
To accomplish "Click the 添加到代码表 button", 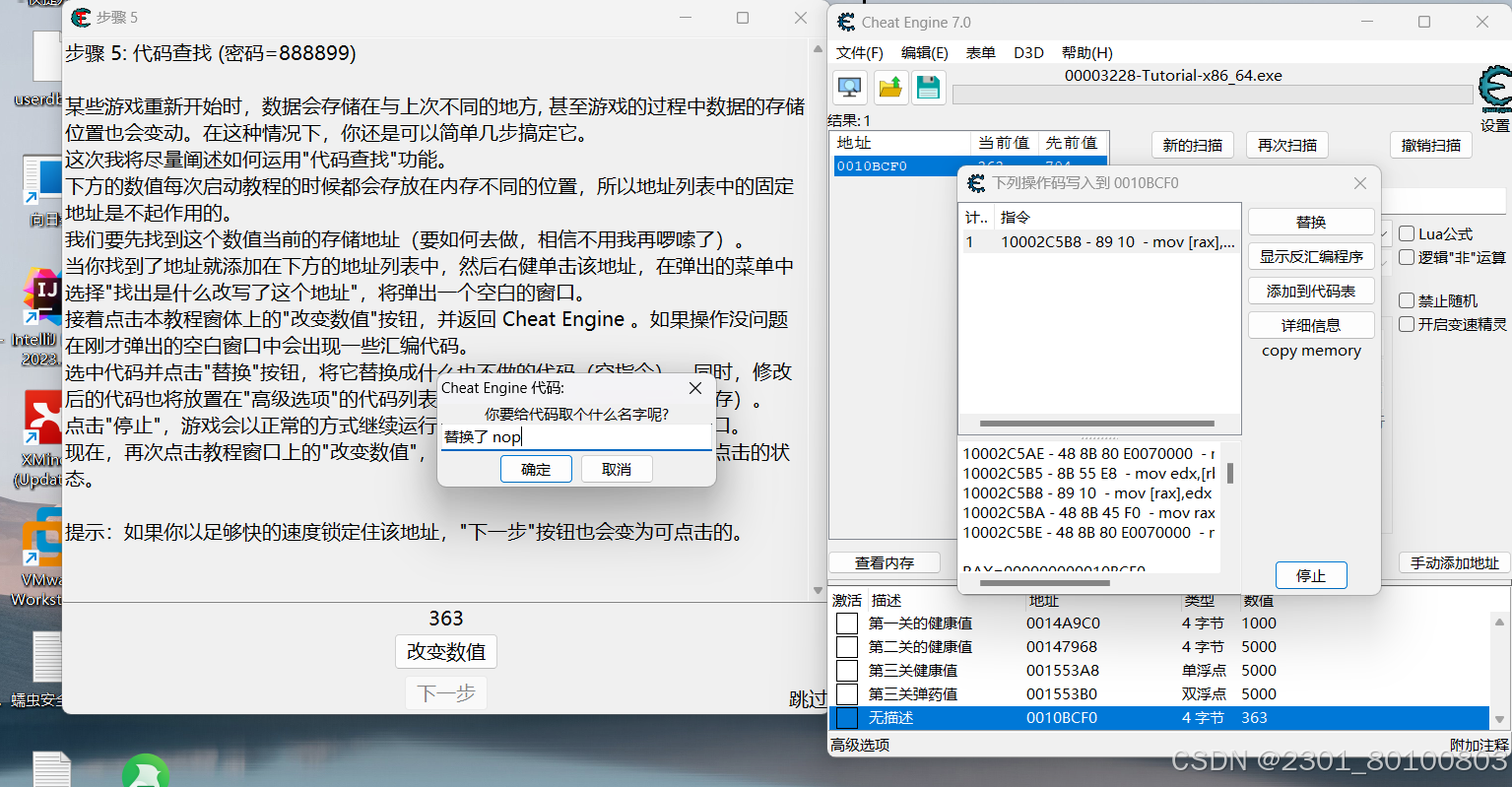I will pyautogui.click(x=1311, y=292).
